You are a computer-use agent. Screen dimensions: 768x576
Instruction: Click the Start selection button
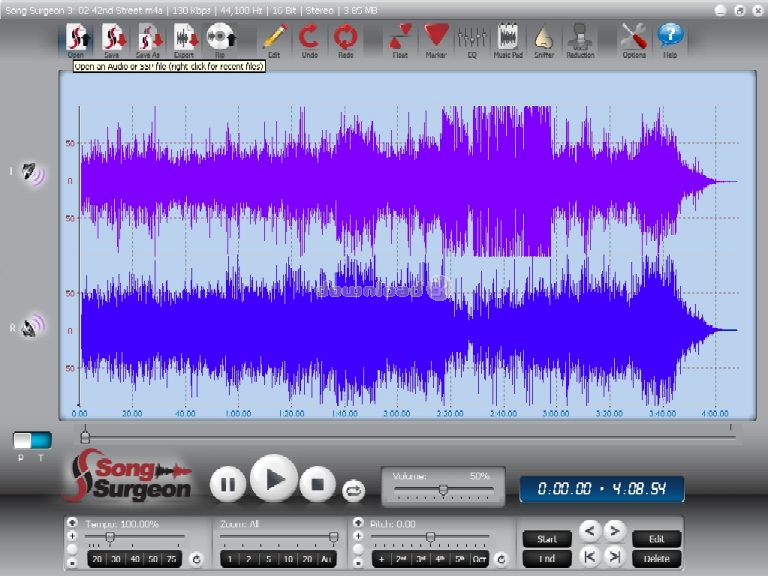click(x=546, y=538)
